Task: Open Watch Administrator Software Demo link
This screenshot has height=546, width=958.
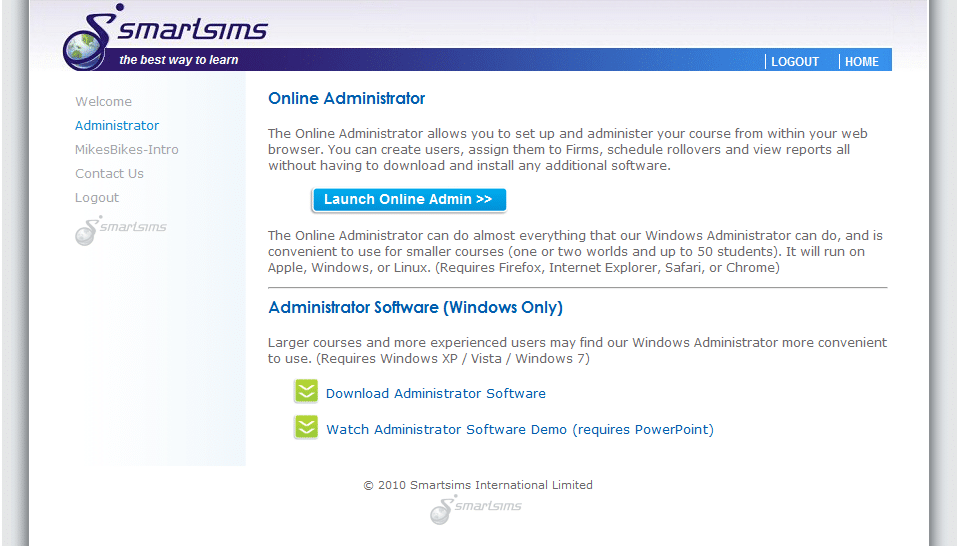Action: 519,430
